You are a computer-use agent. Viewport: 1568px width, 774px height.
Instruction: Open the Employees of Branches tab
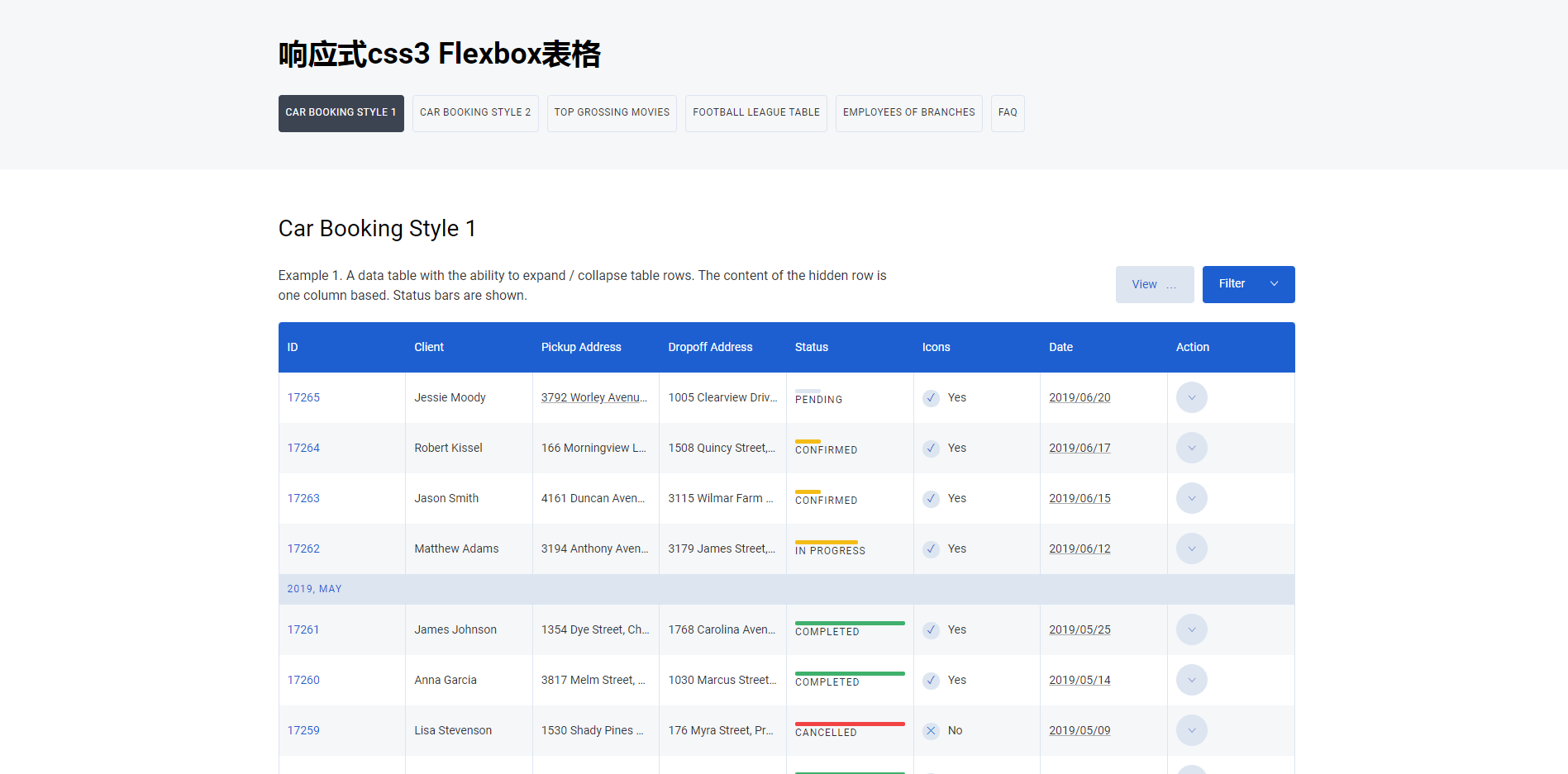(909, 113)
